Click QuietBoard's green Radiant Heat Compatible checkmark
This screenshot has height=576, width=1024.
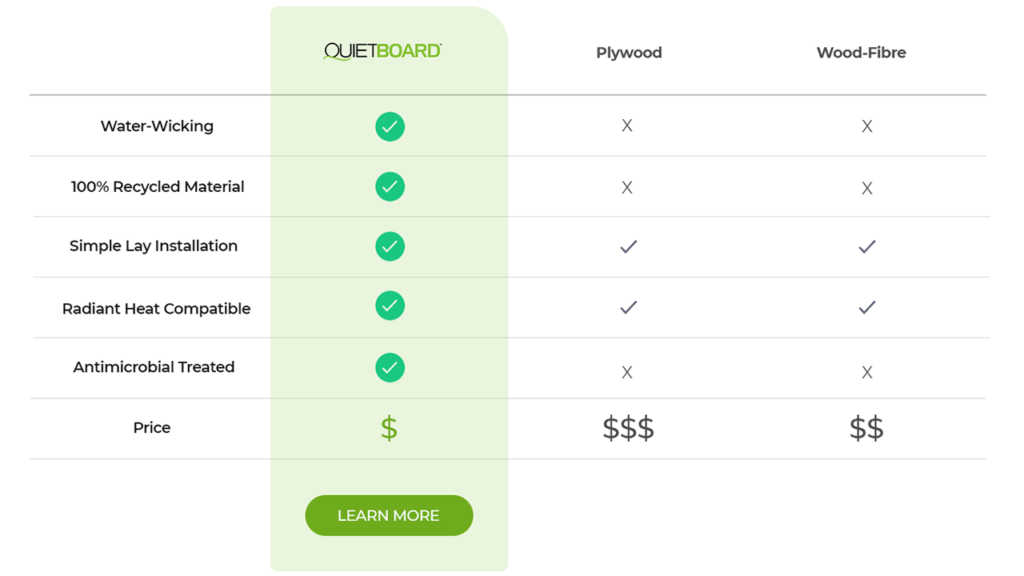tap(390, 306)
